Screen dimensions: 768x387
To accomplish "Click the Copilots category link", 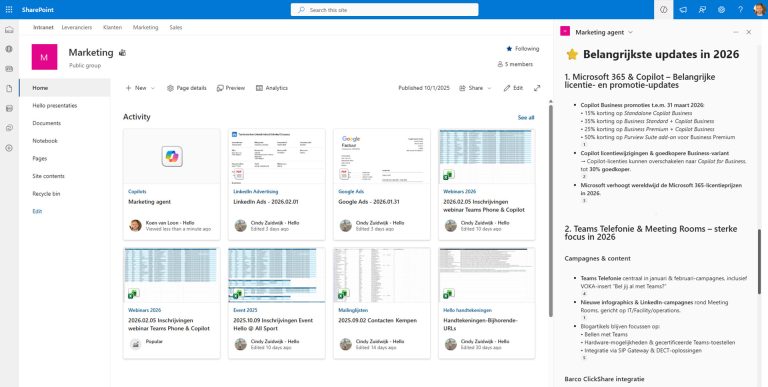I will (x=137, y=192).
